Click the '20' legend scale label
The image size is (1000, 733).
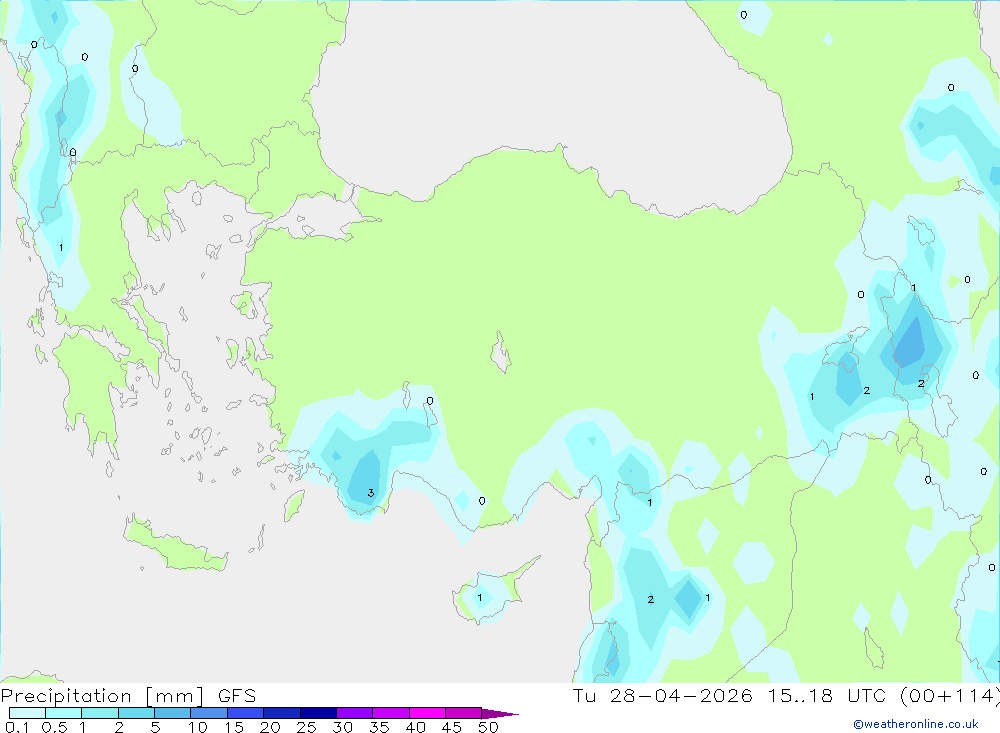[270, 727]
